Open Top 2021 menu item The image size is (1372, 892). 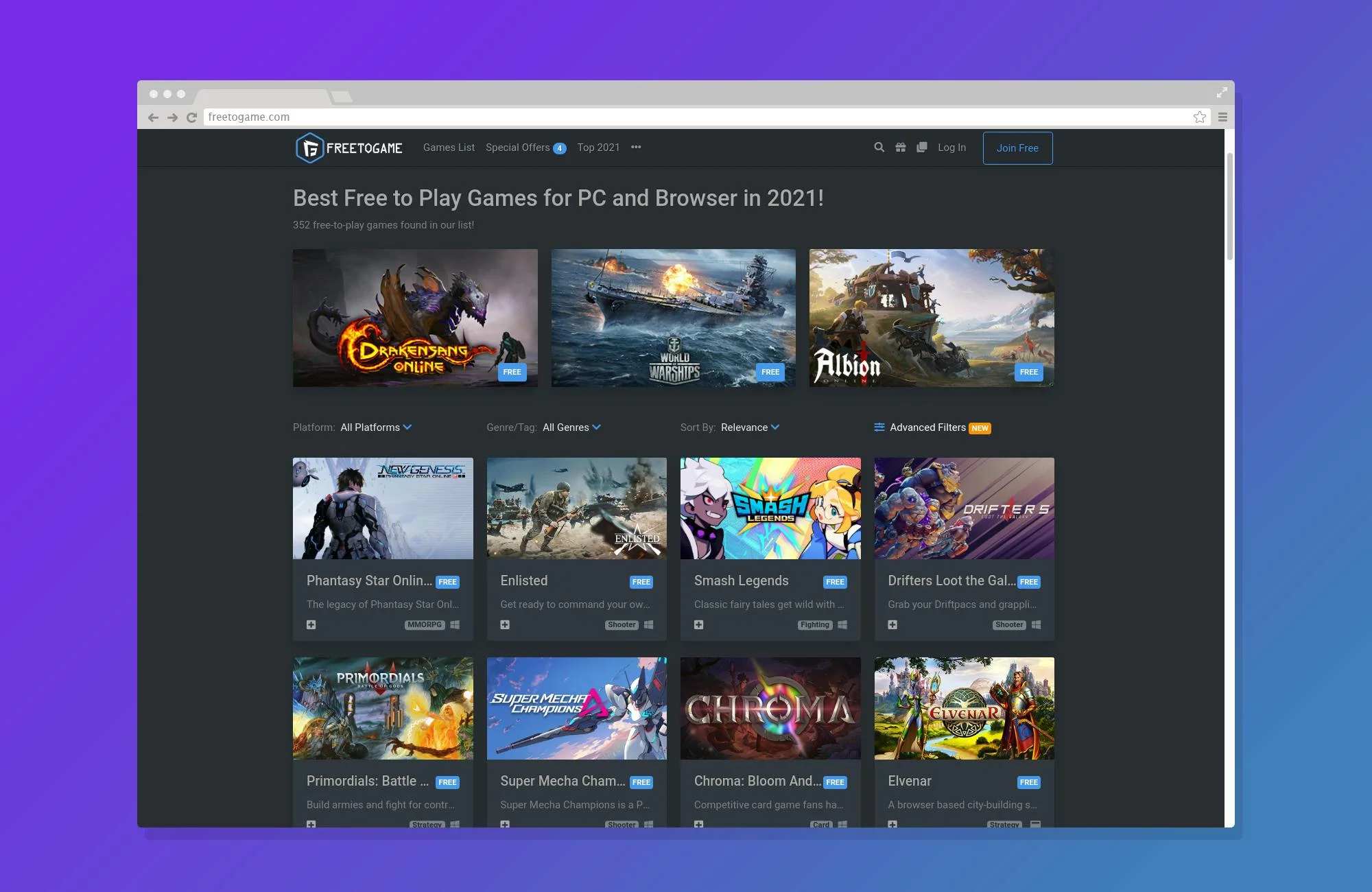pos(598,148)
